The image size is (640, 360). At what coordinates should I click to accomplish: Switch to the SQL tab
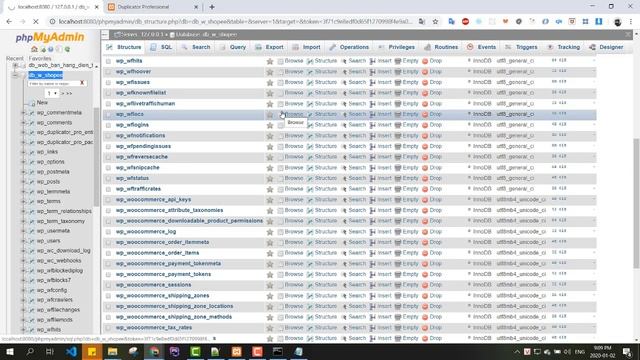pyautogui.click(x=161, y=47)
